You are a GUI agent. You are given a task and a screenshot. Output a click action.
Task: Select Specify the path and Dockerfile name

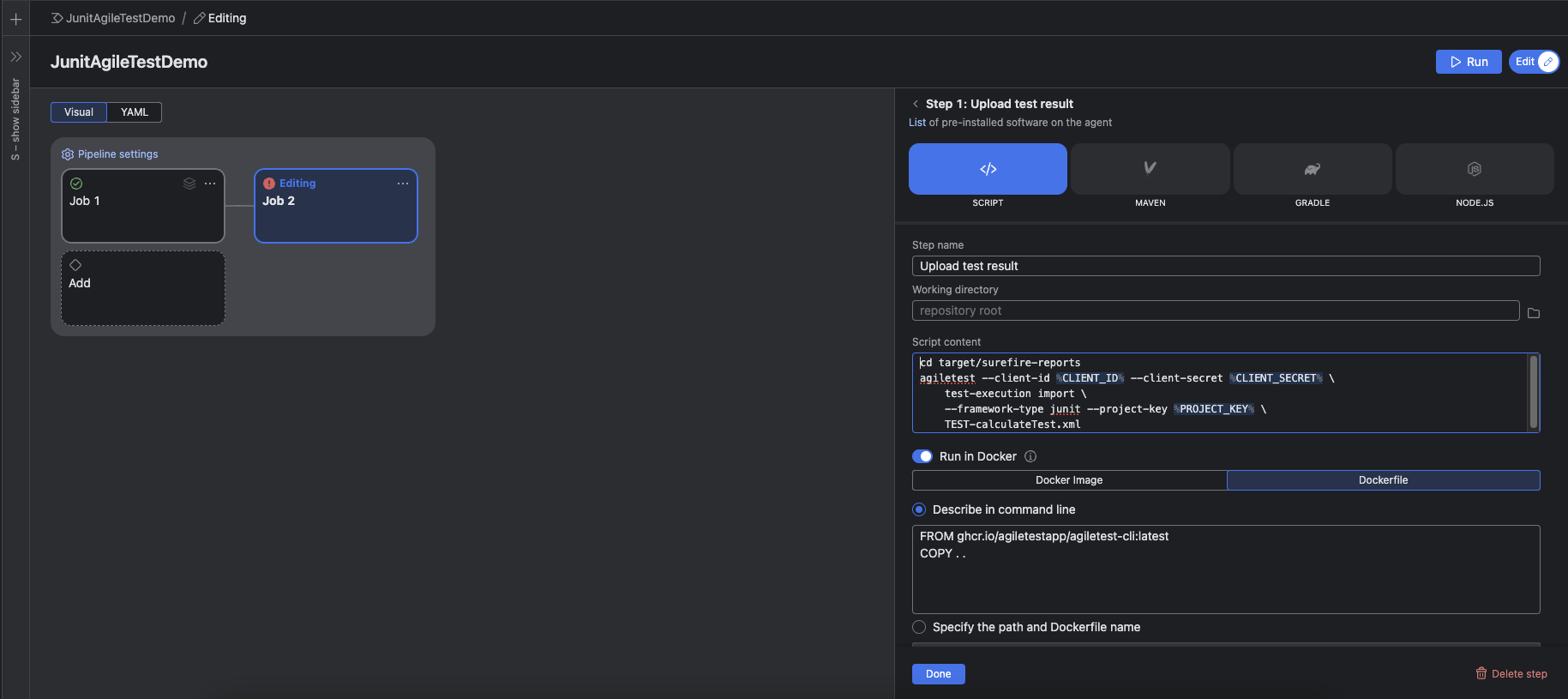919,627
